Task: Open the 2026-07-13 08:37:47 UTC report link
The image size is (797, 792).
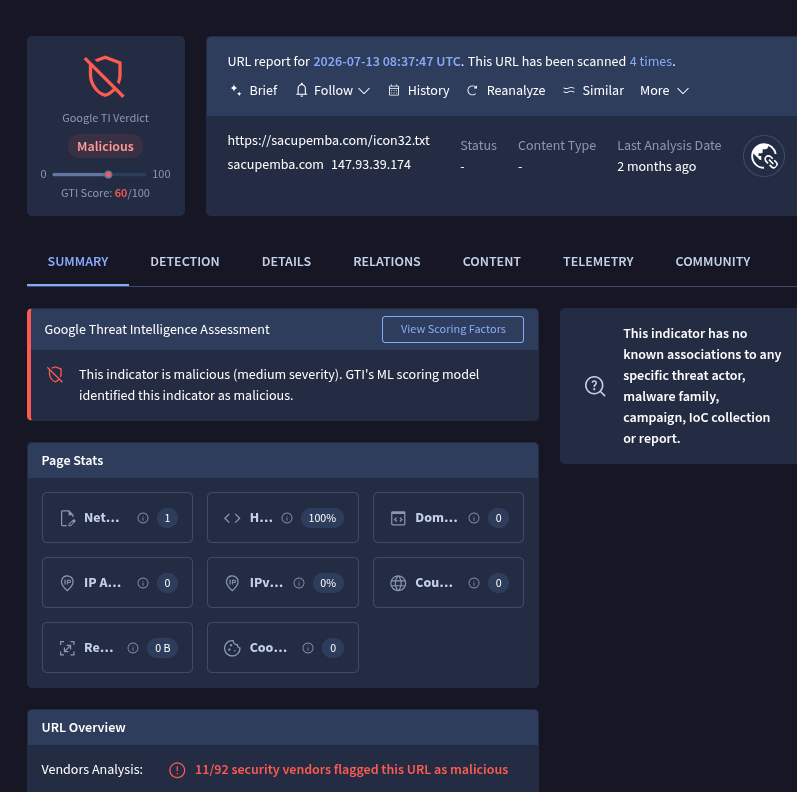Action: click(387, 62)
